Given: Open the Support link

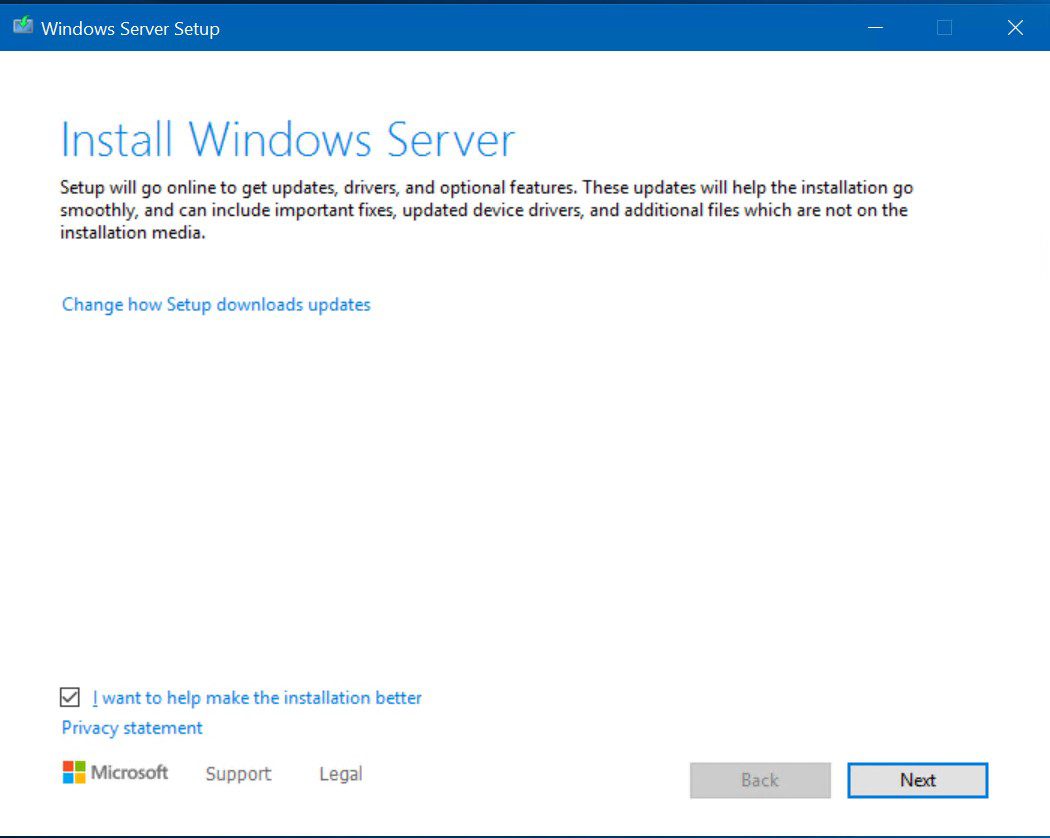Looking at the screenshot, I should pyautogui.click(x=238, y=774).
